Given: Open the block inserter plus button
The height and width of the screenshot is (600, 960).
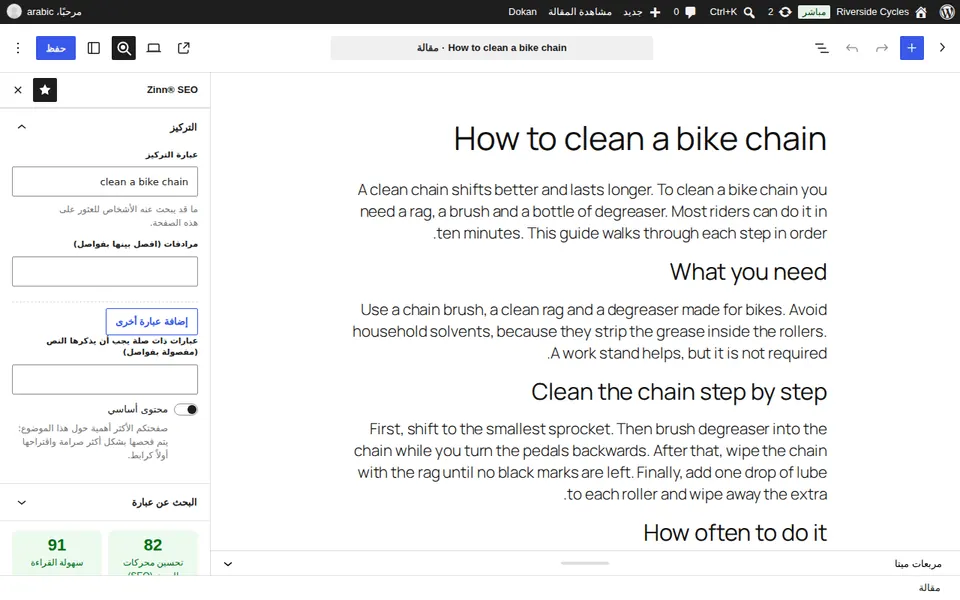Looking at the screenshot, I should point(912,48).
